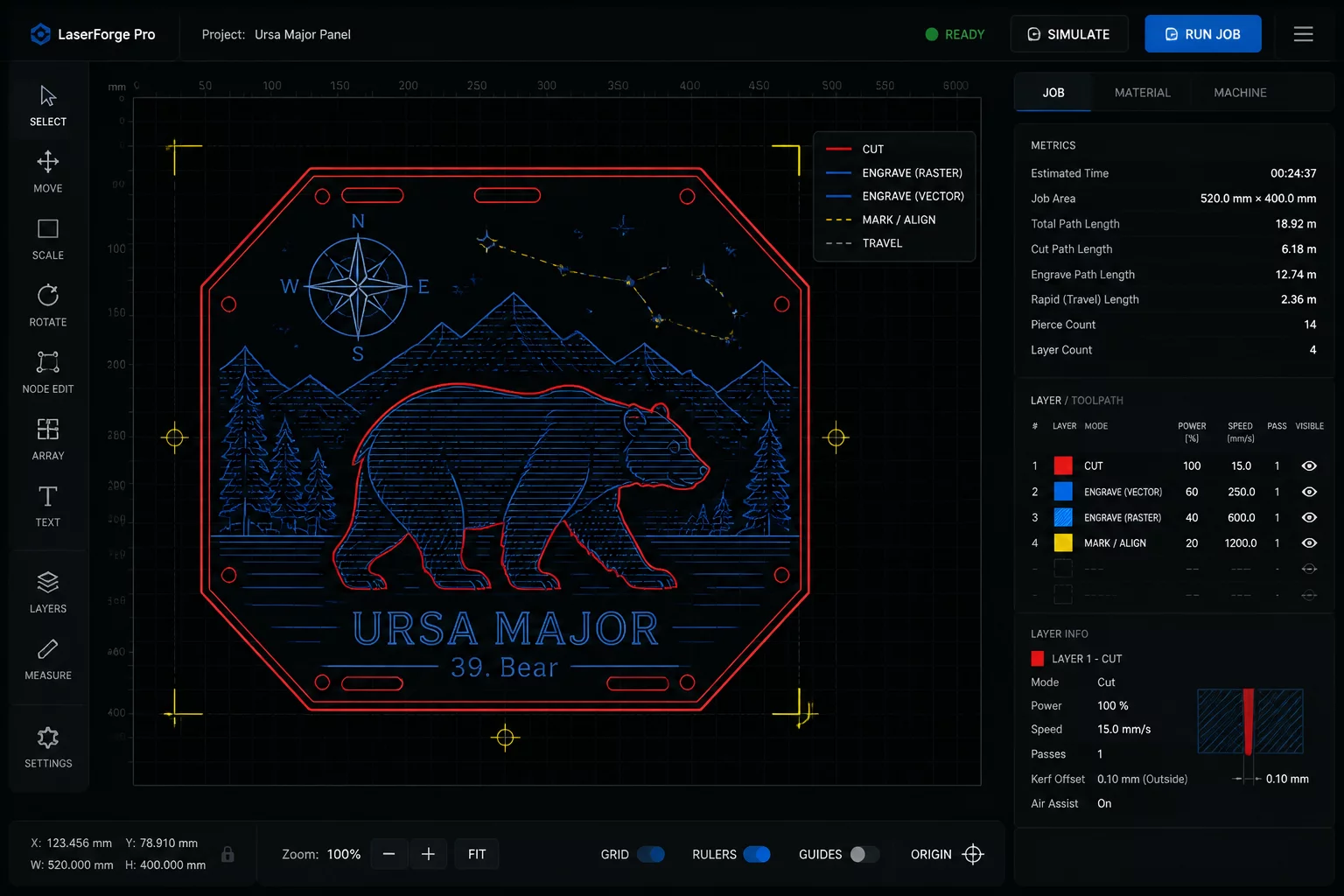Click the Zoom 100% value
Screen dimensions: 1344x896
(x=344, y=854)
